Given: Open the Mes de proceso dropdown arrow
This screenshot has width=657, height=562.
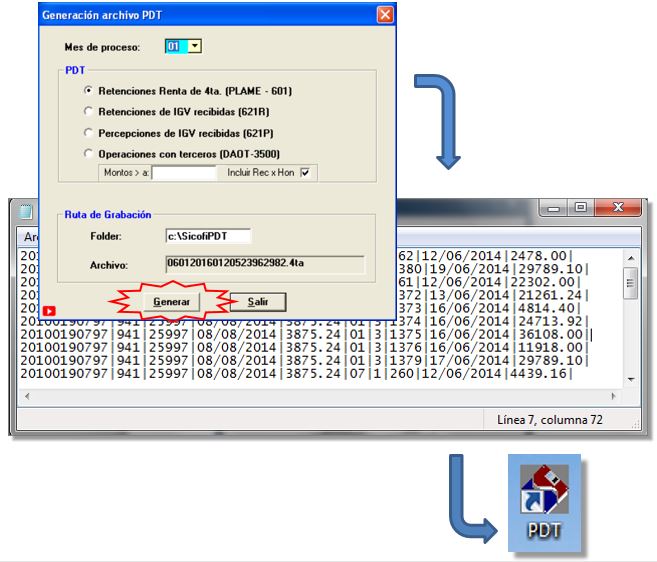Looking at the screenshot, I should pyautogui.click(x=195, y=46).
